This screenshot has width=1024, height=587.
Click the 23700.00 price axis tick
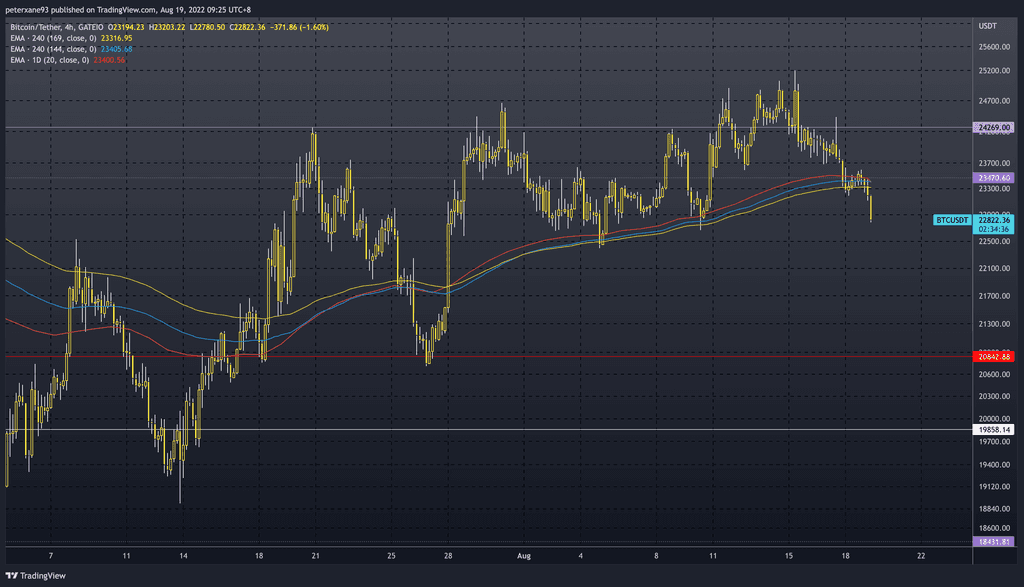(994, 163)
